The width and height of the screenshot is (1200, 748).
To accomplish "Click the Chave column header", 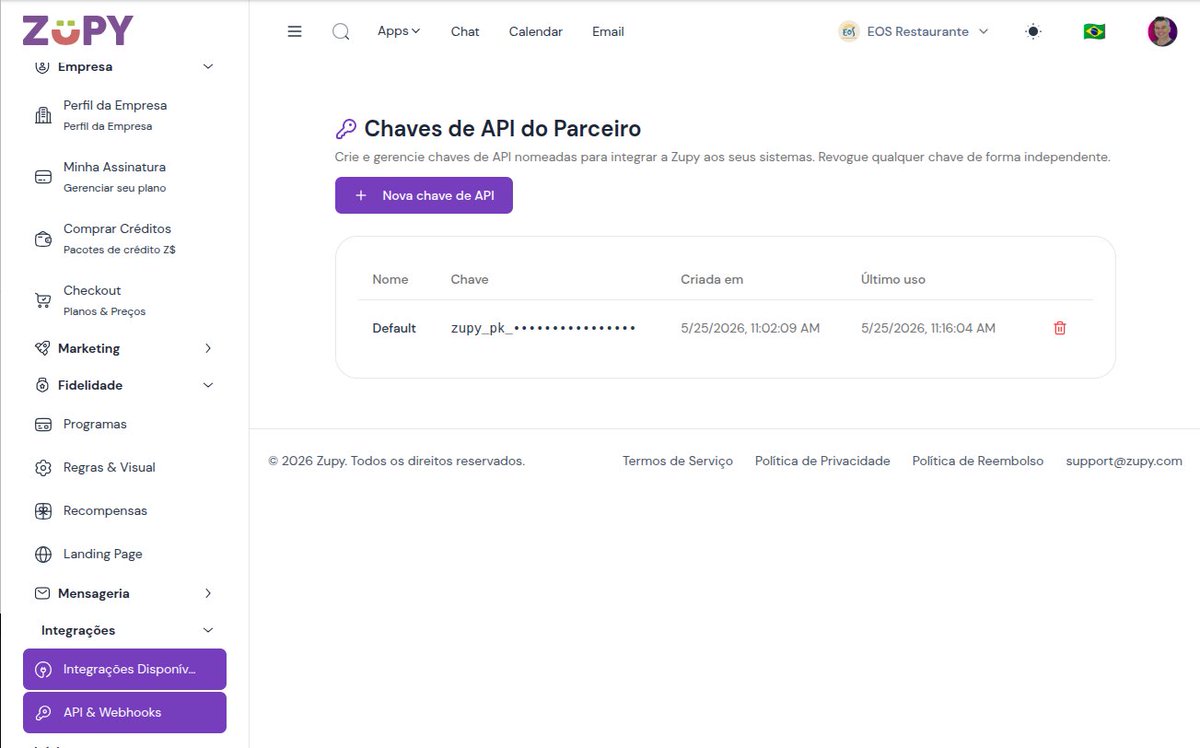I will pyautogui.click(x=469, y=279).
